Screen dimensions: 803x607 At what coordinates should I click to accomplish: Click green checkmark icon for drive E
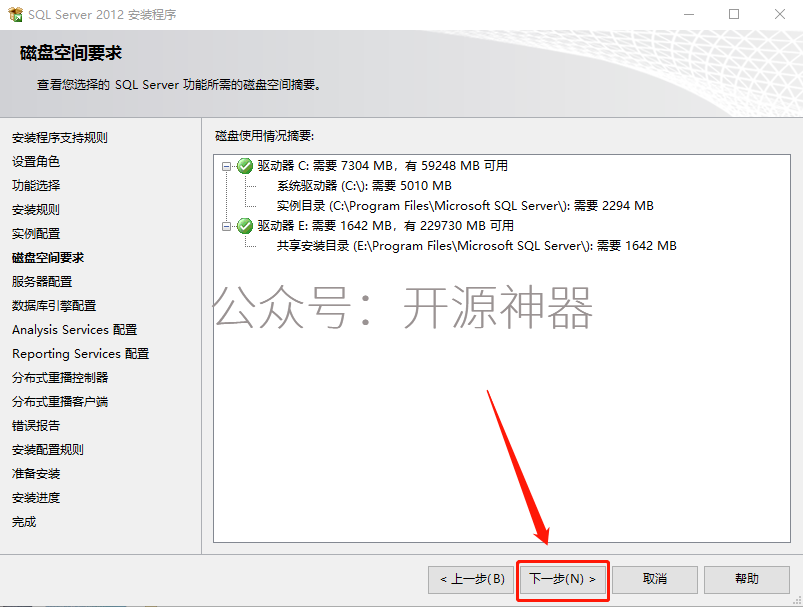click(x=245, y=226)
